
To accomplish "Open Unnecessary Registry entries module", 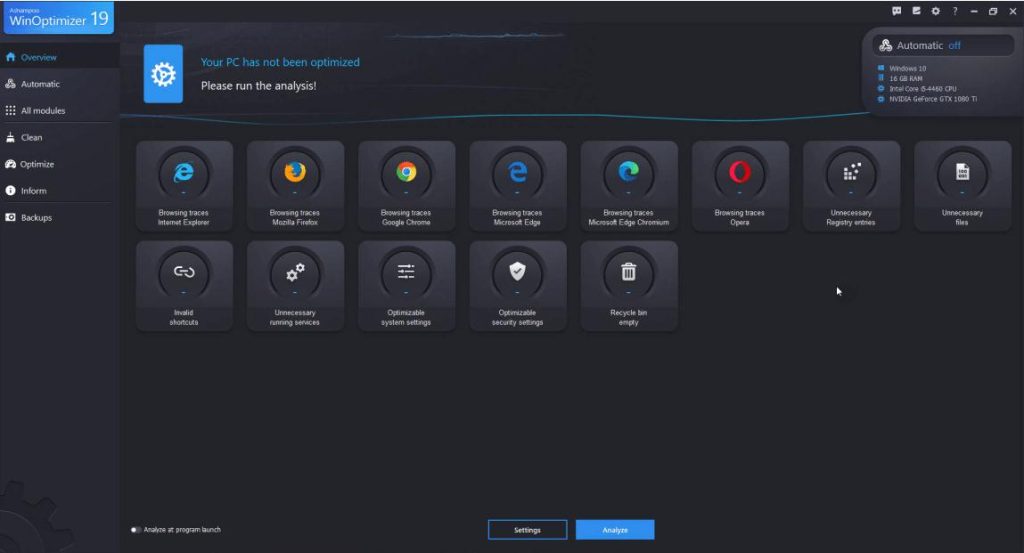I will 851,186.
